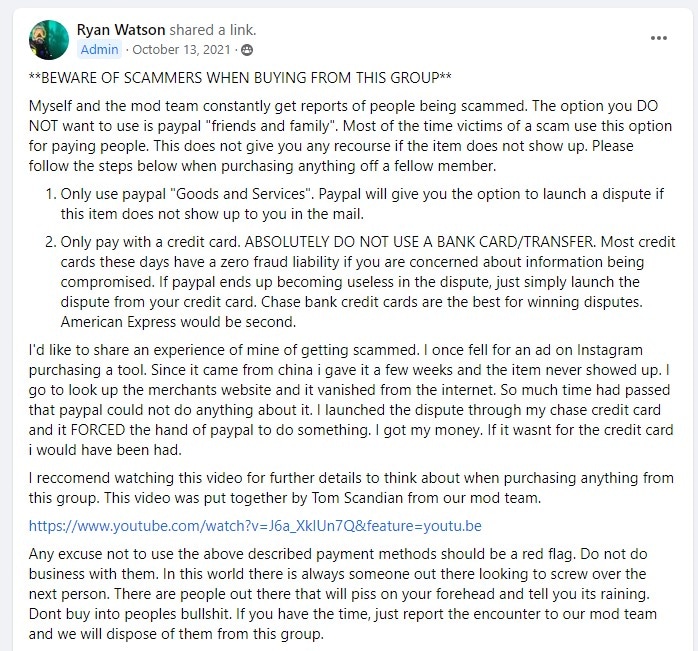This screenshot has height=651, width=698.
Task: Click the BEWARE OF SCAMMERS headline text
Action: click(240, 78)
